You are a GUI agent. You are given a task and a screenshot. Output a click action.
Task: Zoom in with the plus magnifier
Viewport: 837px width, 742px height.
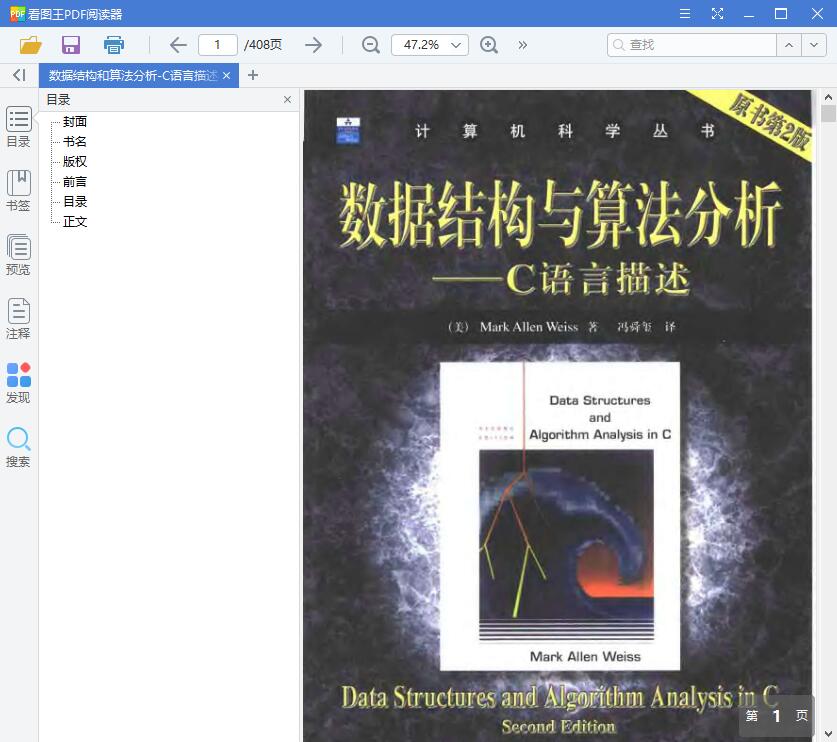[x=489, y=45]
